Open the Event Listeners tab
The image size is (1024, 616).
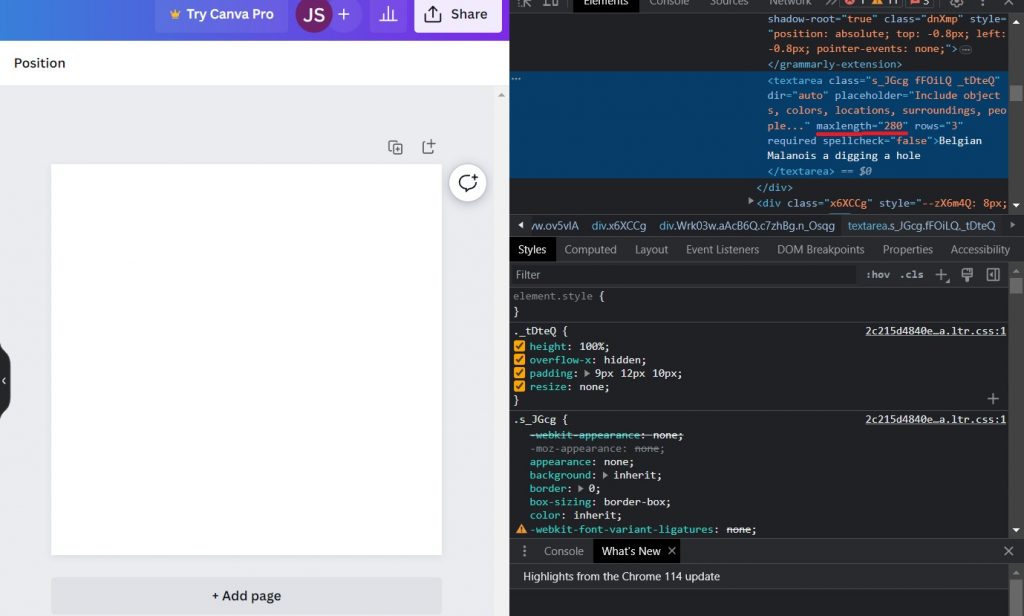722,250
